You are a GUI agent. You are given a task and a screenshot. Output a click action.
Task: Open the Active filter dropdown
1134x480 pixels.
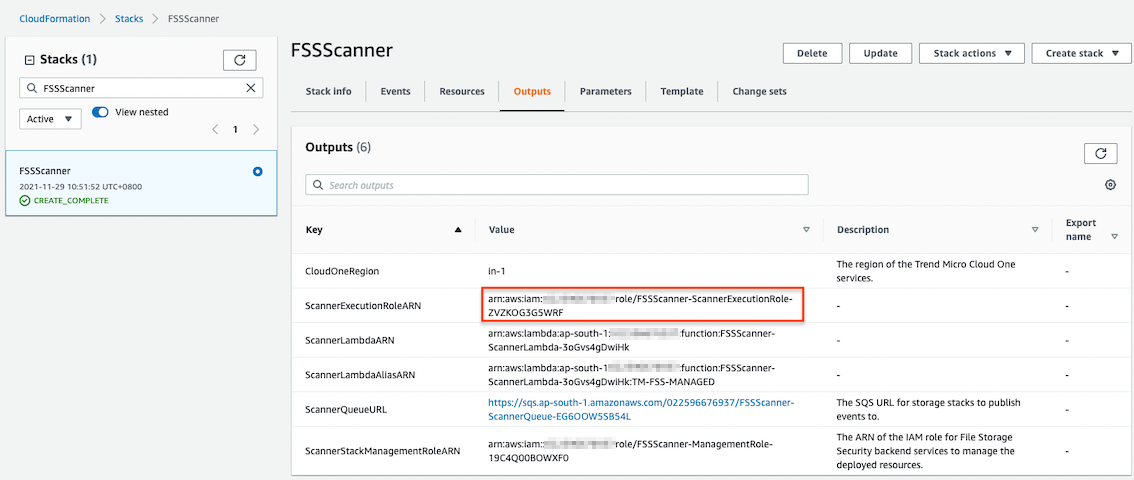pos(50,119)
